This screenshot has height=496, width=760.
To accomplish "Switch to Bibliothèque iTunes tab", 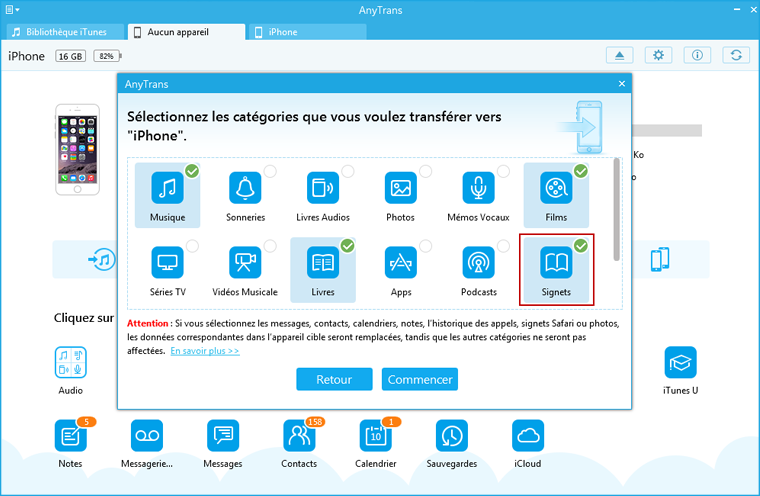I will tap(65, 32).
